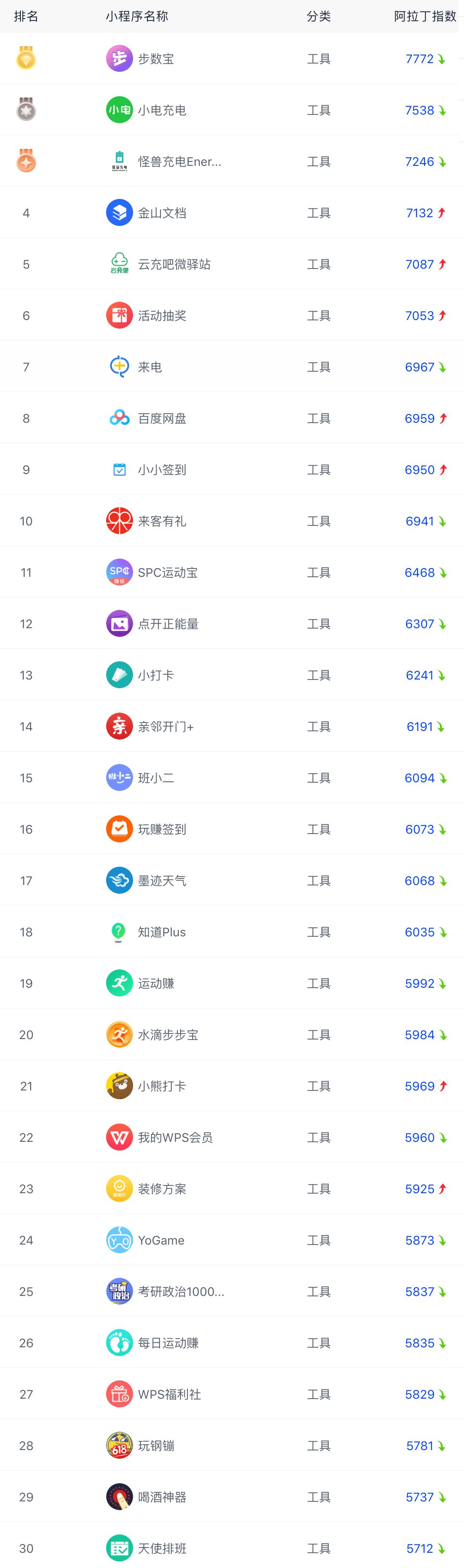
Task: Click the silver second-place medal
Action: (x=26, y=109)
